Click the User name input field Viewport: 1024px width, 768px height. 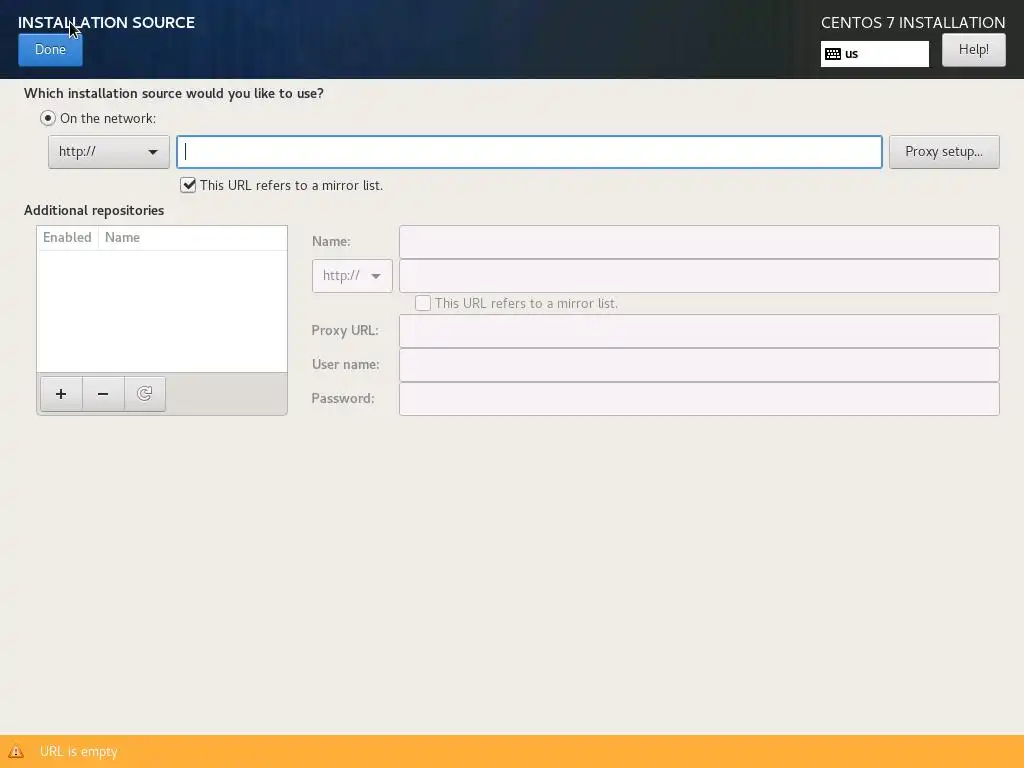point(699,364)
